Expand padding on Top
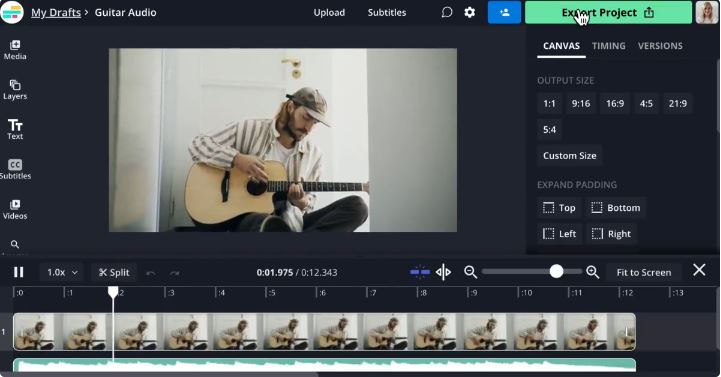The image size is (721, 377). pos(559,208)
